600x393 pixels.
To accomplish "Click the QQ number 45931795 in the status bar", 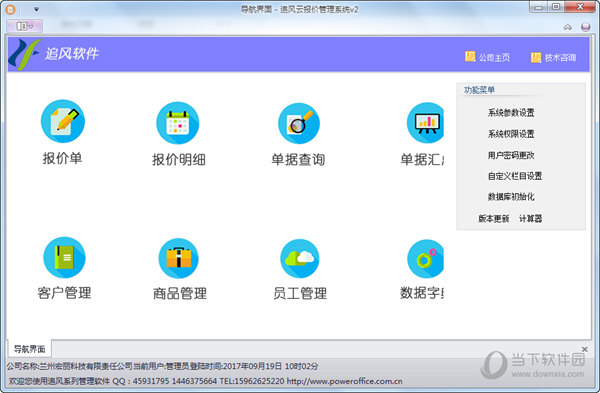I will tap(151, 381).
